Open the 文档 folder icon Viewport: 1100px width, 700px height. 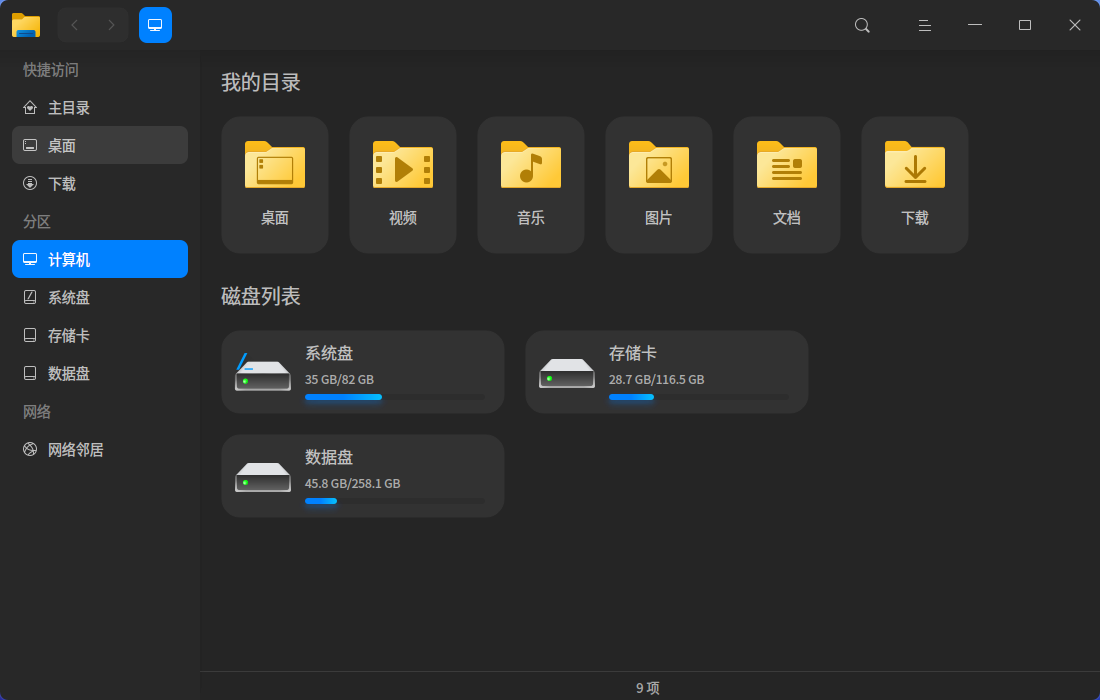coord(787,165)
